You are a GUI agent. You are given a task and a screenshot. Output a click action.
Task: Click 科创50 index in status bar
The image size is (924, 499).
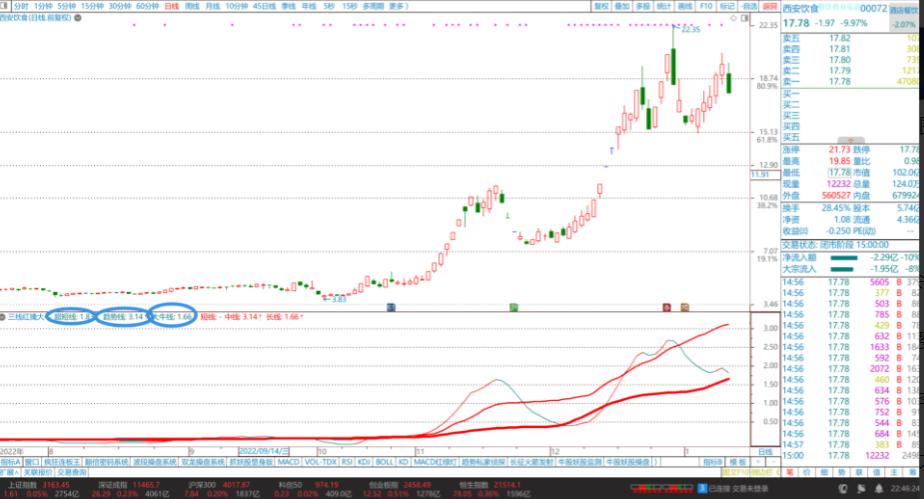pos(289,485)
